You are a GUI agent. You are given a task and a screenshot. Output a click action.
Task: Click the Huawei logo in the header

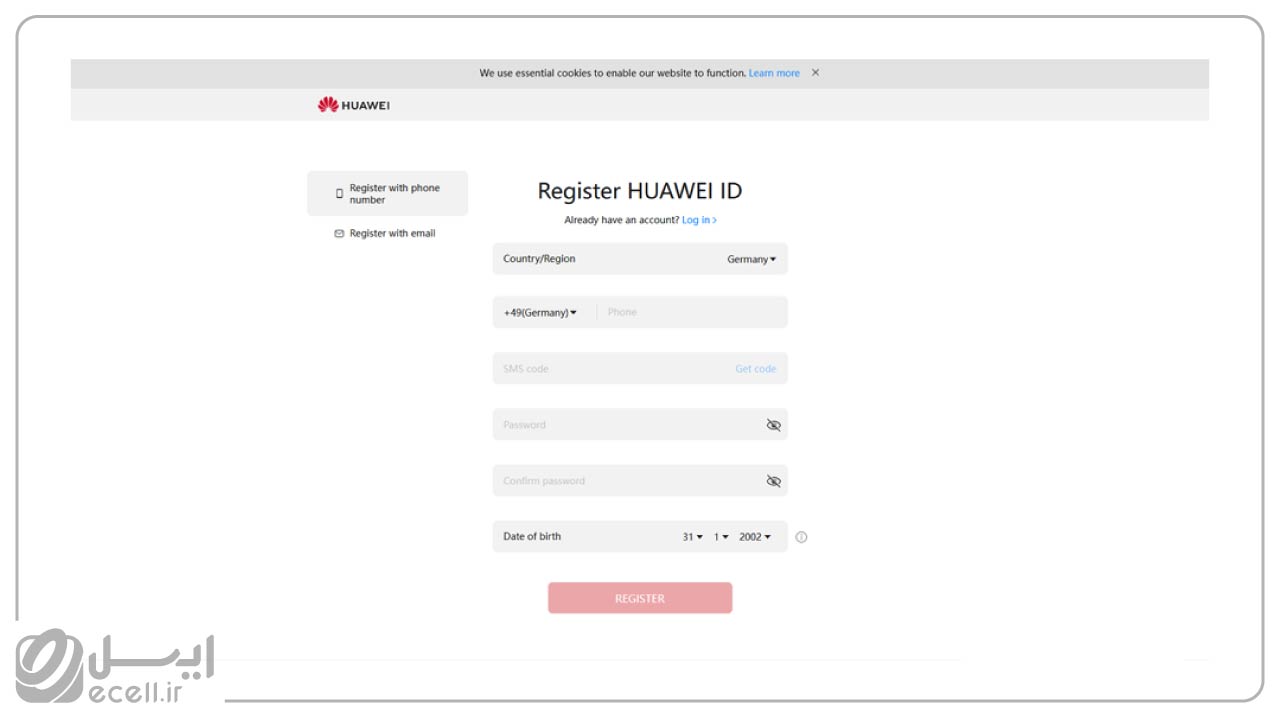[x=354, y=105]
